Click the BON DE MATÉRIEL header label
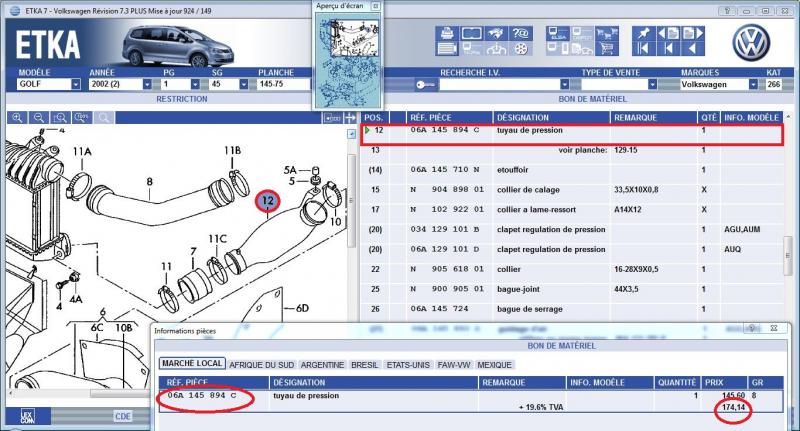The height and width of the screenshot is (431, 800). pyautogui.click(x=592, y=99)
